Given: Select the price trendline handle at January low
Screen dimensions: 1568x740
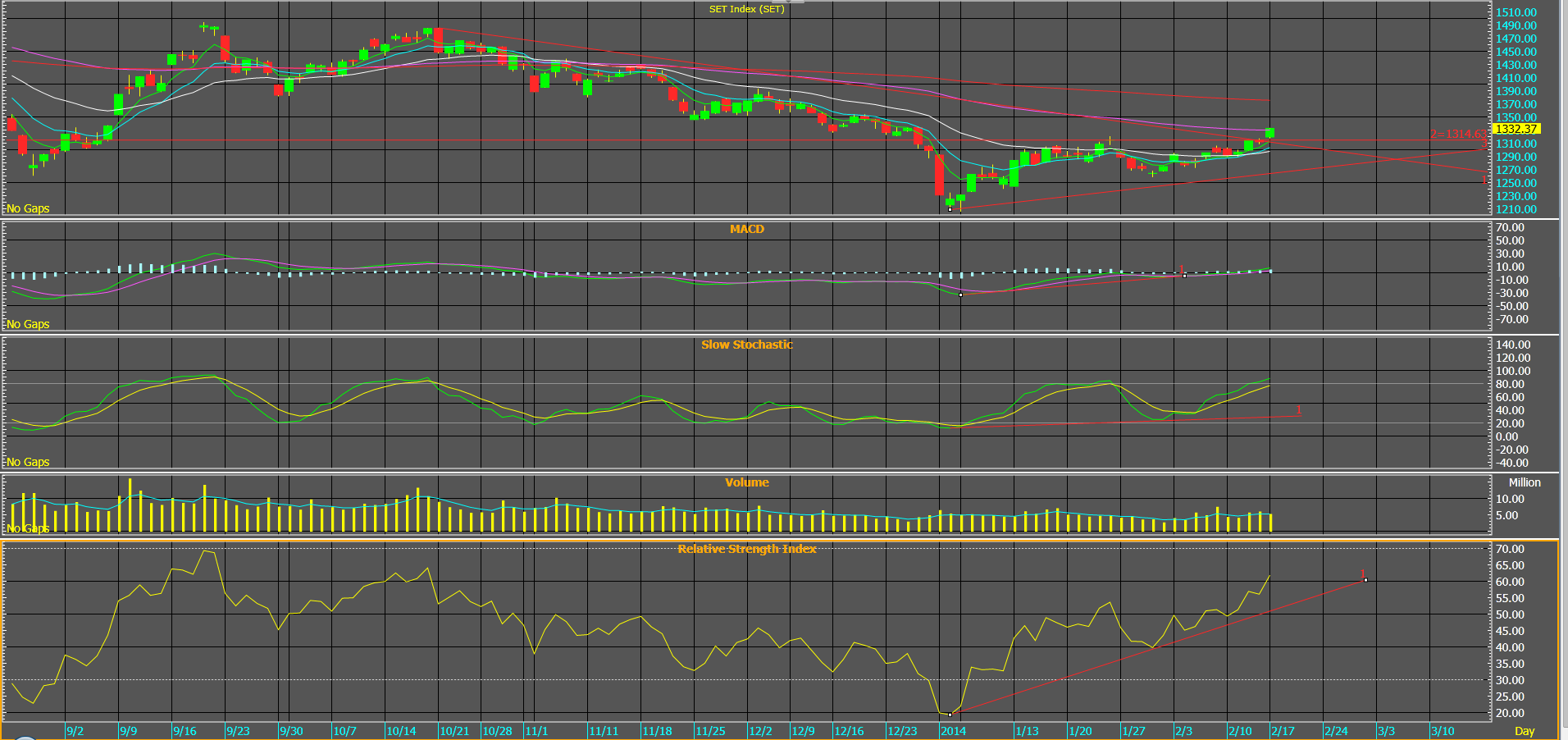Looking at the screenshot, I should [x=950, y=209].
